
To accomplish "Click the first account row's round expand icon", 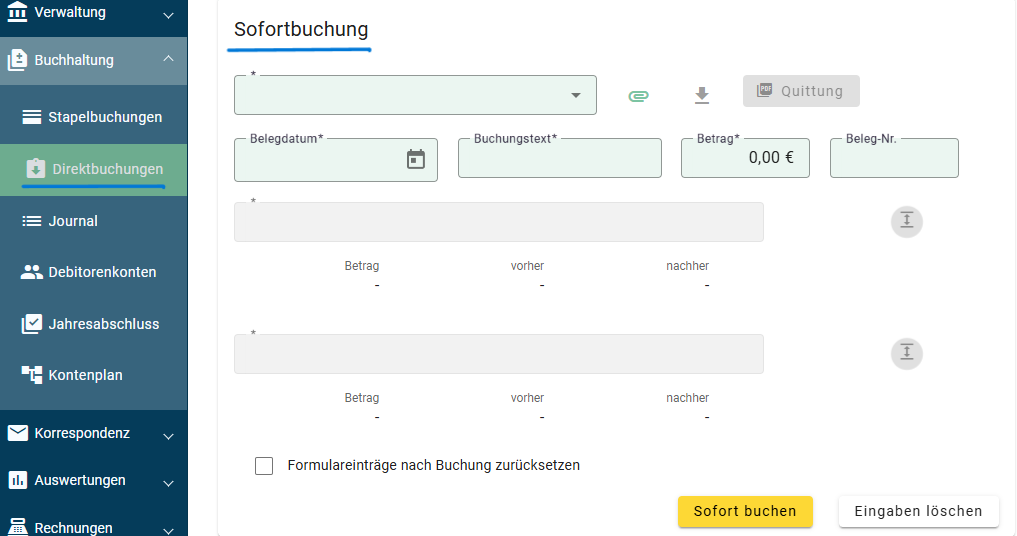I will point(906,222).
